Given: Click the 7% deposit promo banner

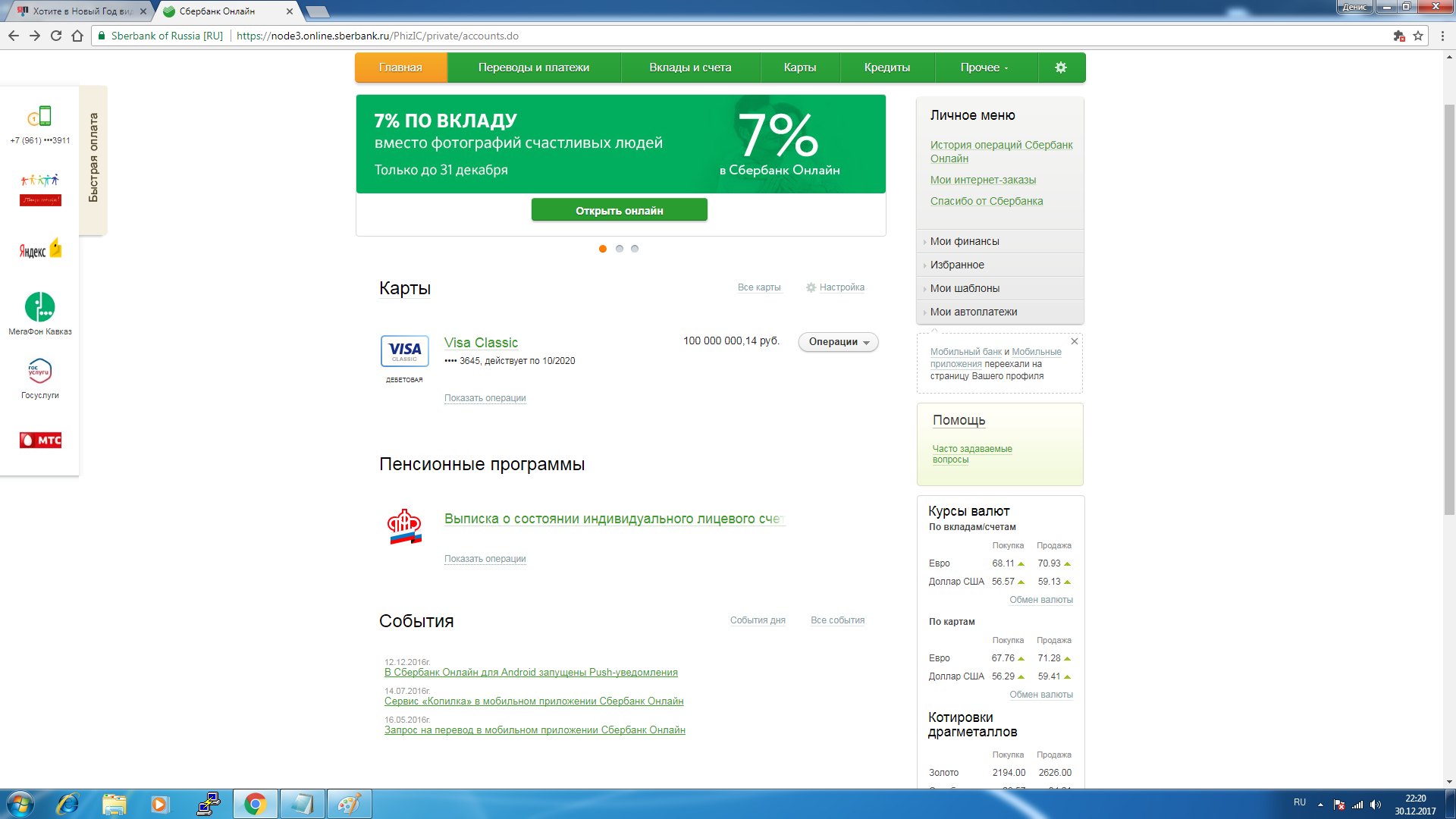Looking at the screenshot, I should [621, 144].
